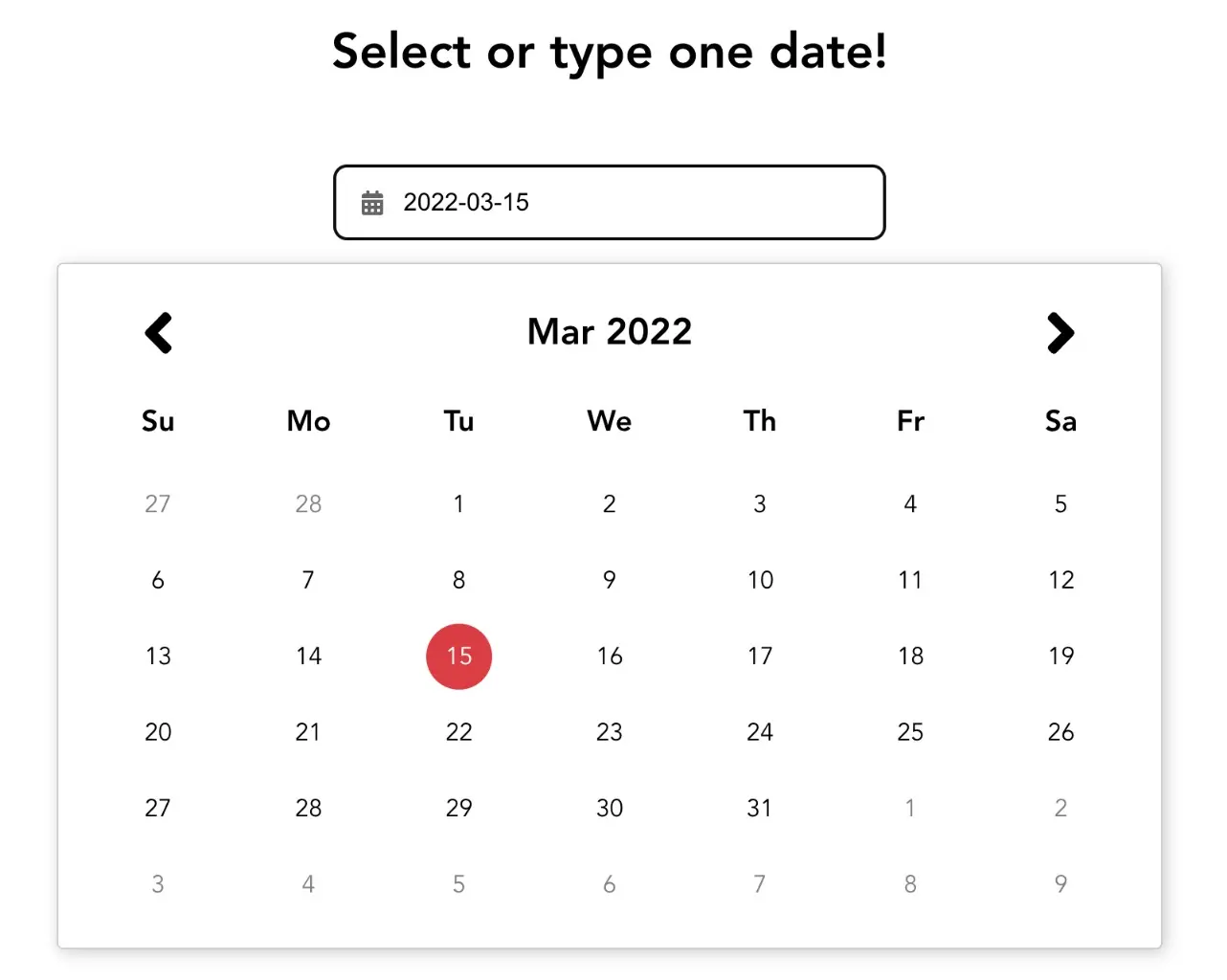Select grayed-out April 9

coord(1060,884)
